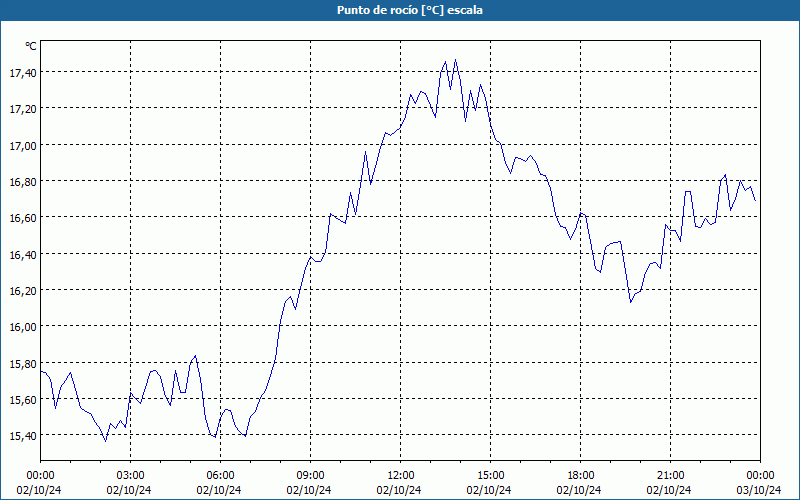The height and width of the screenshot is (500, 800).
Task: Click the 'Punto de rocío [°C] escala' title
Action: coord(410,10)
